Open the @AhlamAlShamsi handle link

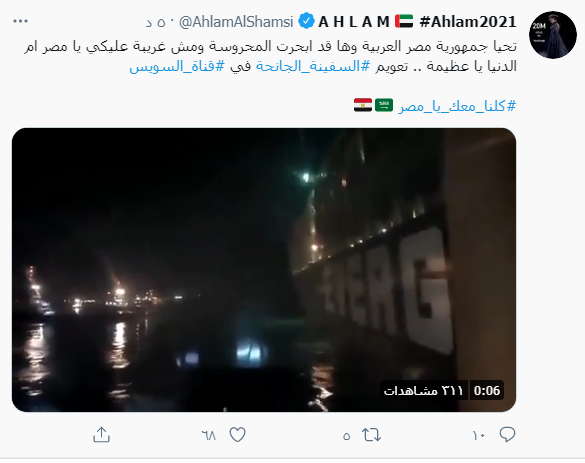pyautogui.click(x=236, y=22)
